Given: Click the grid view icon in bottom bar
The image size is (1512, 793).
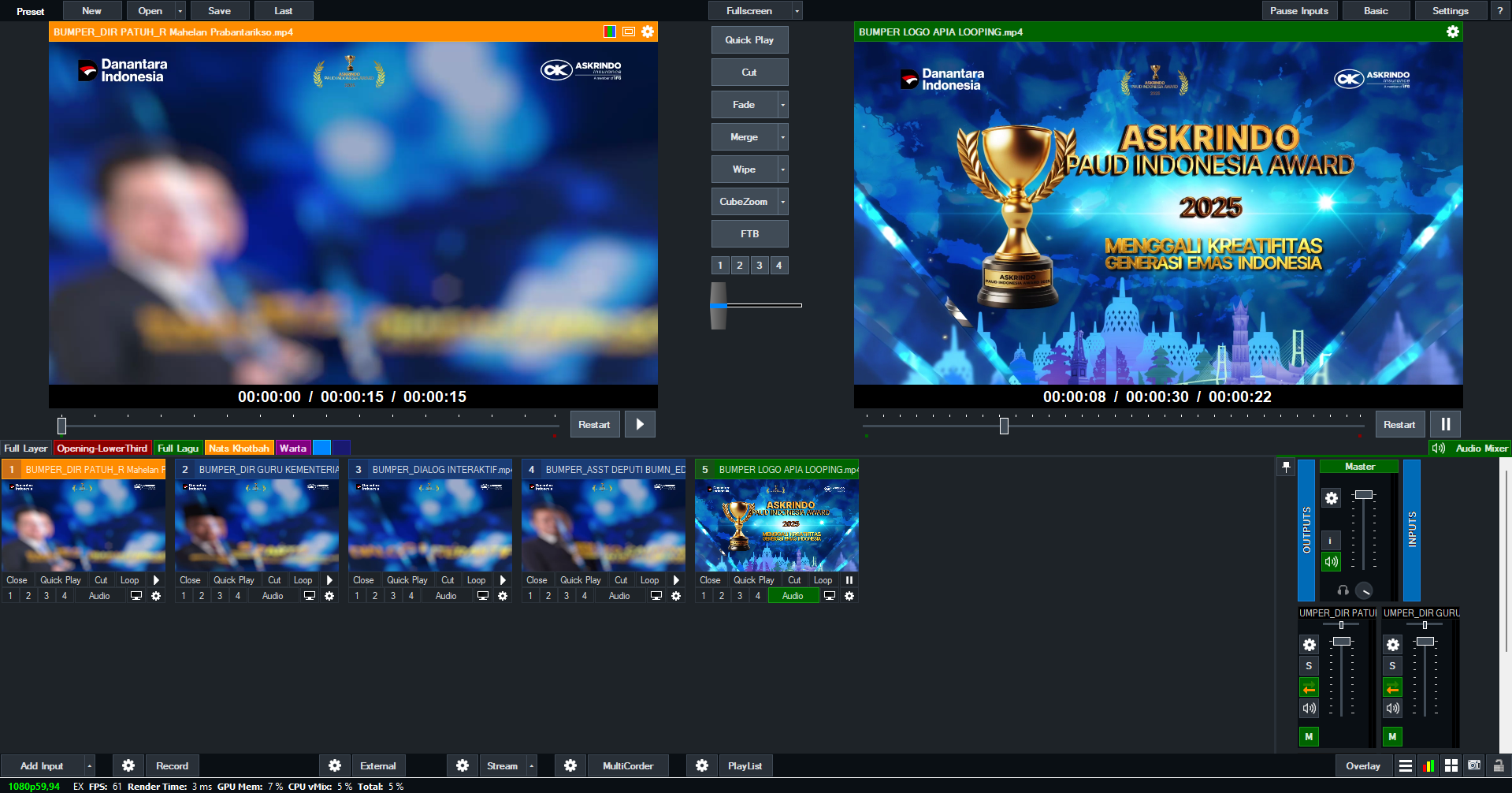Looking at the screenshot, I should point(1451,765).
